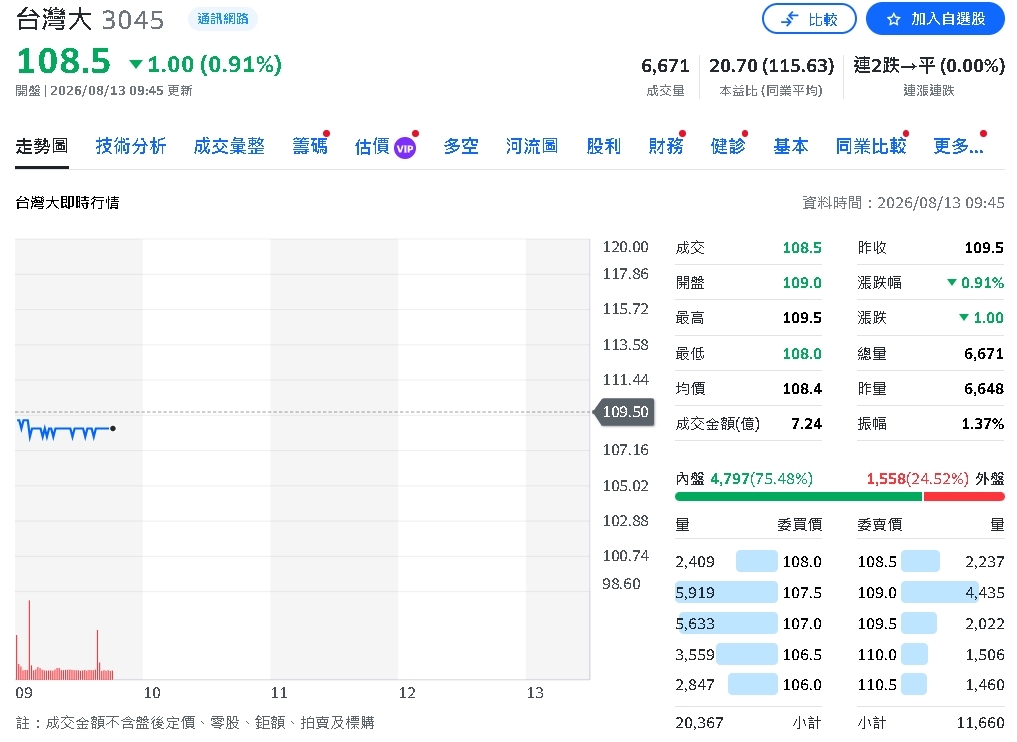Click the 漲跌幅 down arrow icon
1017x742 pixels.
pyautogui.click(x=951, y=283)
